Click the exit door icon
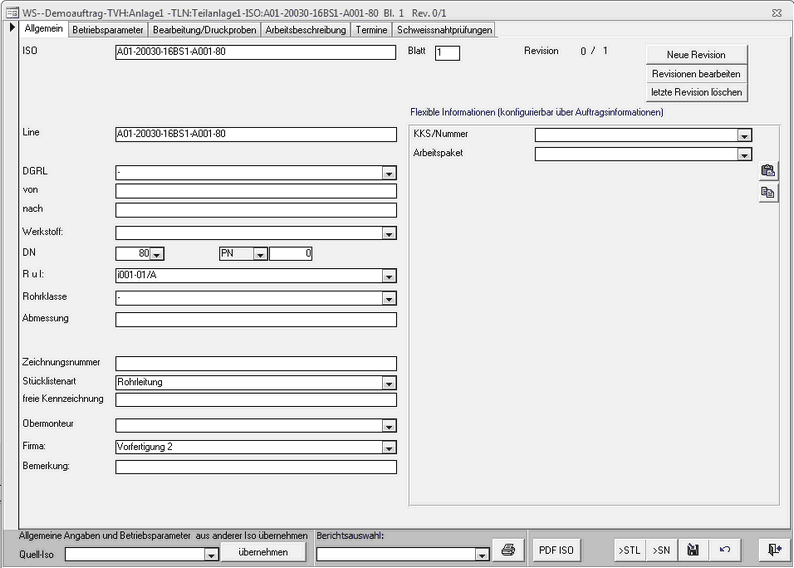The width and height of the screenshot is (794, 568). tap(774, 549)
